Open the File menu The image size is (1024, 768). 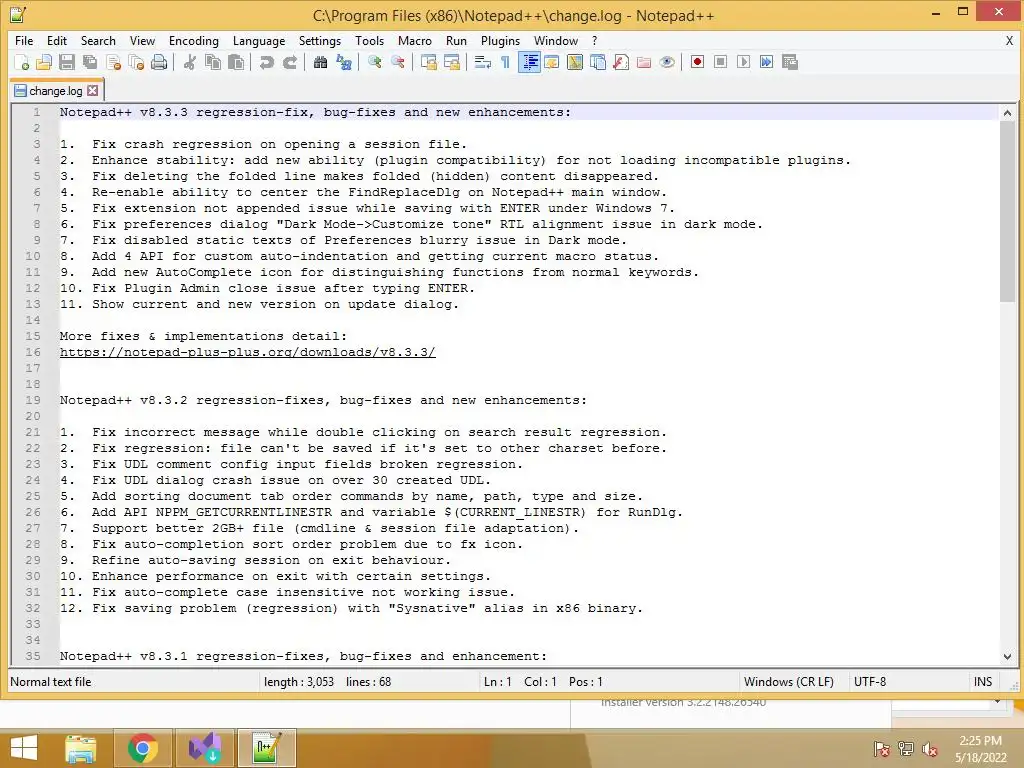[24, 40]
